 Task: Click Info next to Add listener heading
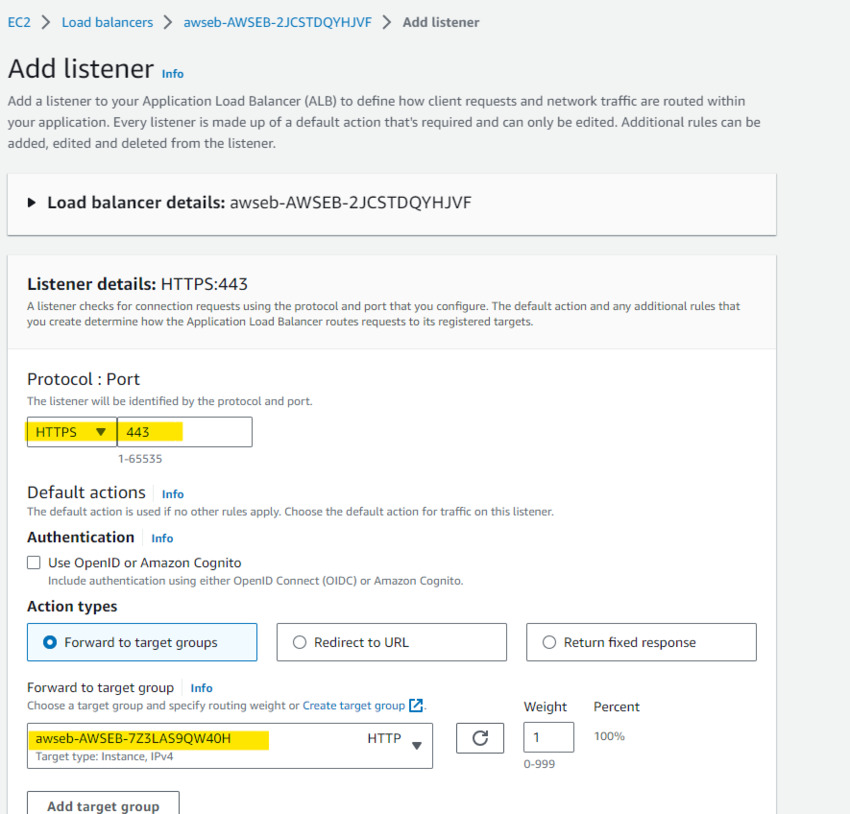[172, 74]
